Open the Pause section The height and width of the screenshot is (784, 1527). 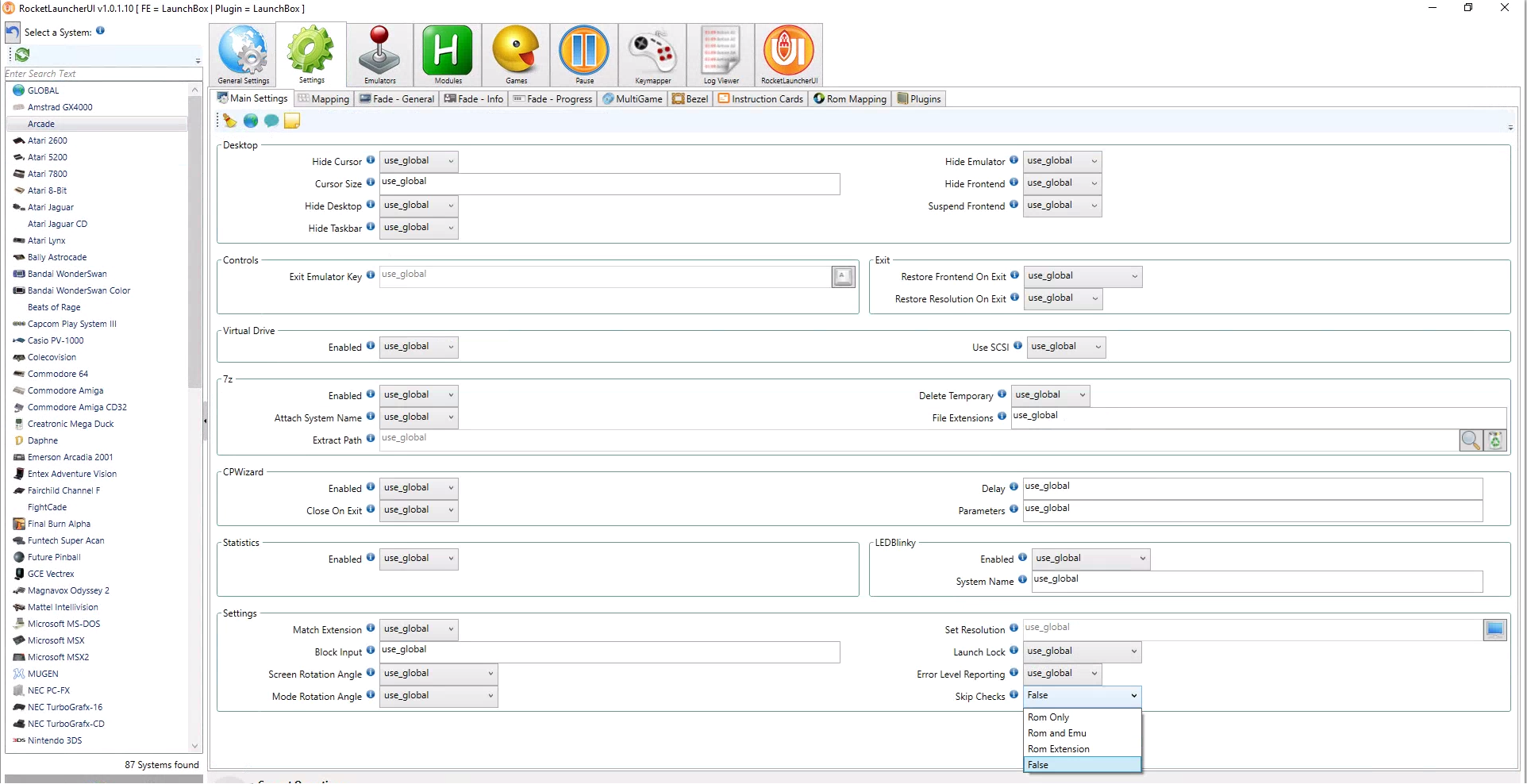[584, 55]
